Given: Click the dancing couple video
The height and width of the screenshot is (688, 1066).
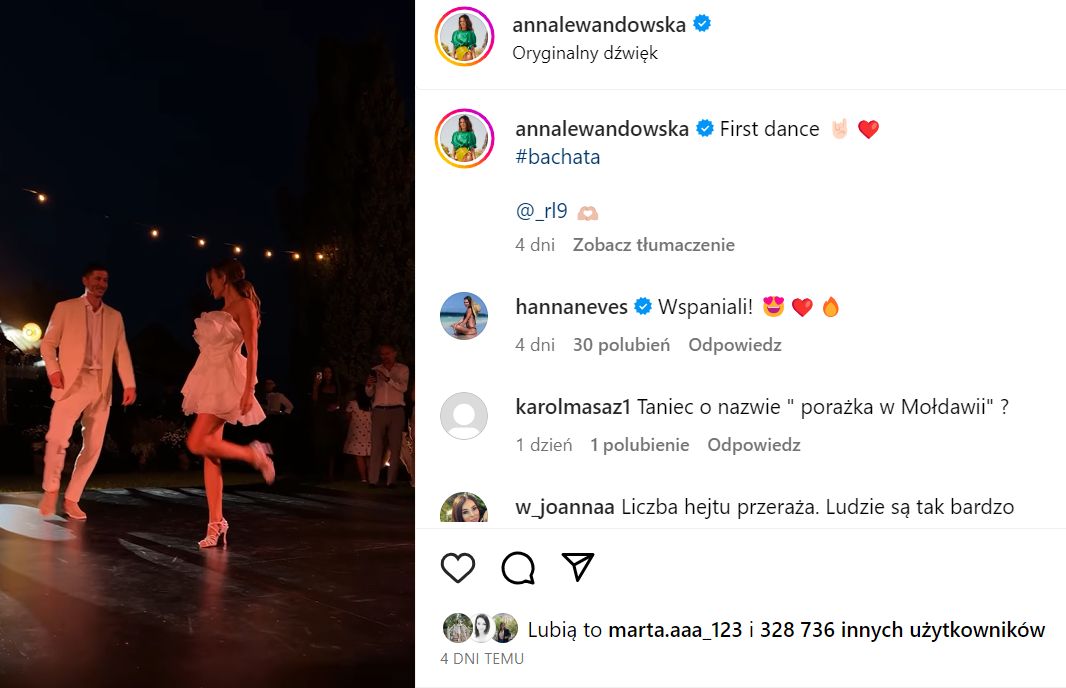Looking at the screenshot, I should coord(207,344).
